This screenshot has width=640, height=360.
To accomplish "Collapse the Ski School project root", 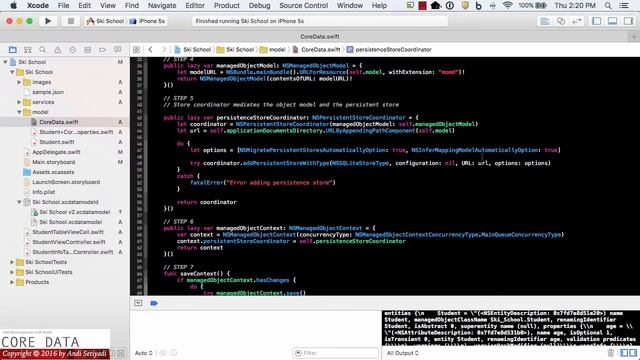I will coord(5,62).
